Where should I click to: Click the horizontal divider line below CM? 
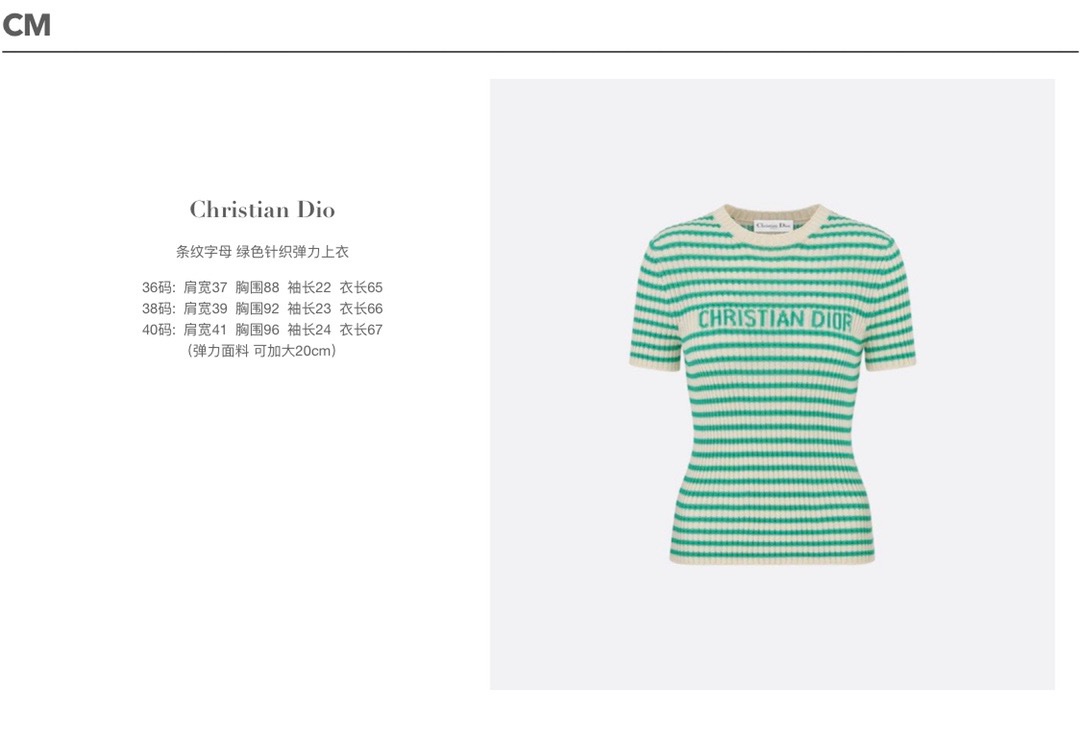(x=540, y=52)
